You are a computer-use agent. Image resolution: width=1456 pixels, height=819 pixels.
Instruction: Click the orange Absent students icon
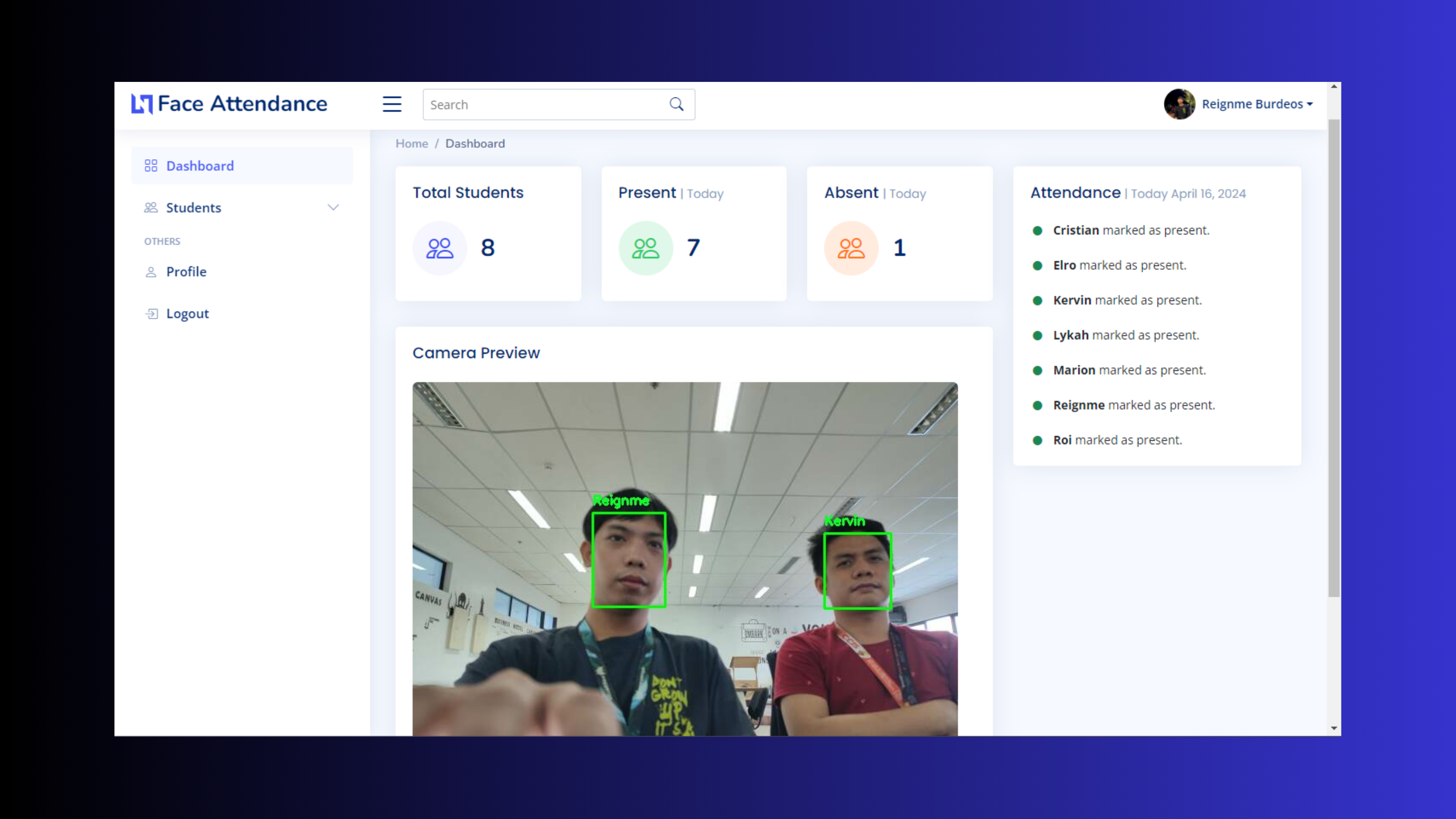[851, 248]
